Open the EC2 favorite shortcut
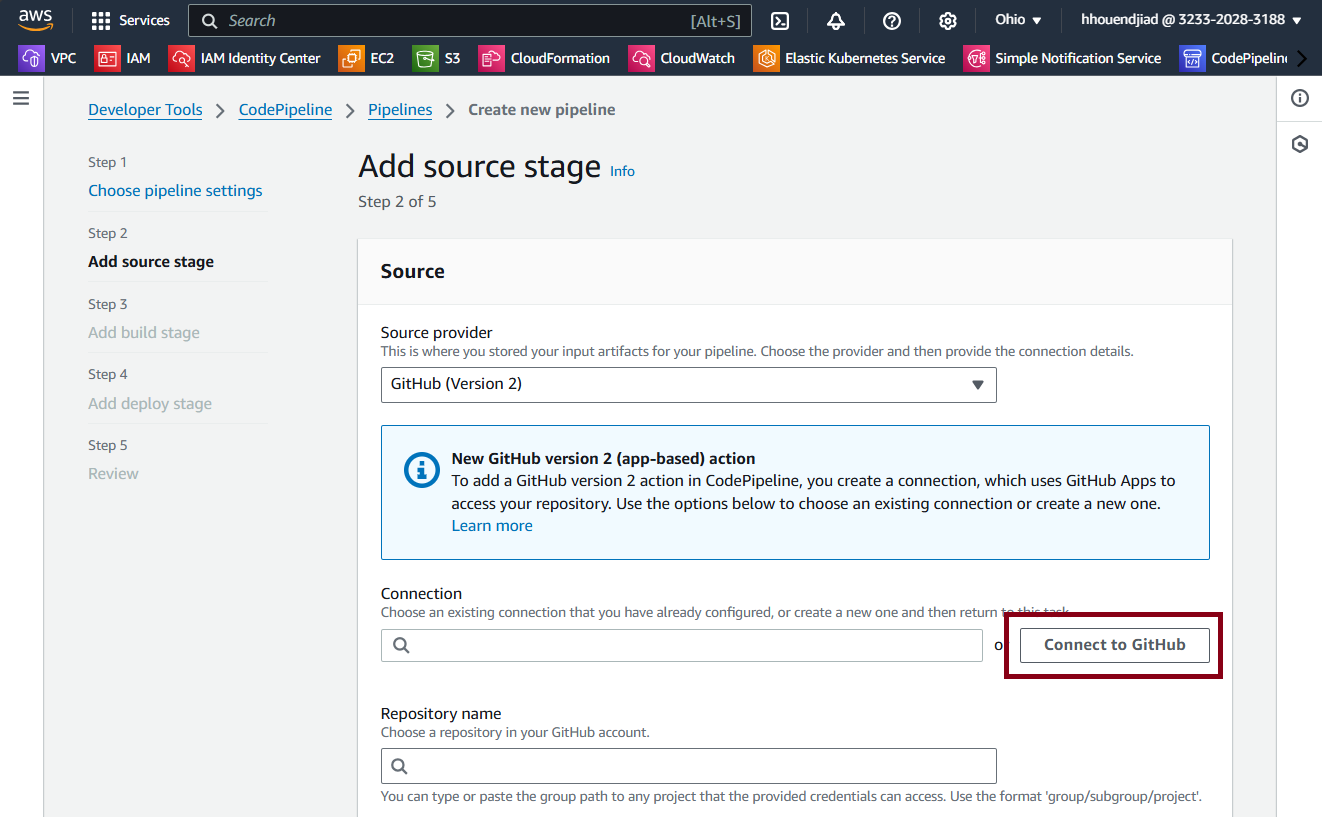The image size is (1322, 817). click(367, 58)
